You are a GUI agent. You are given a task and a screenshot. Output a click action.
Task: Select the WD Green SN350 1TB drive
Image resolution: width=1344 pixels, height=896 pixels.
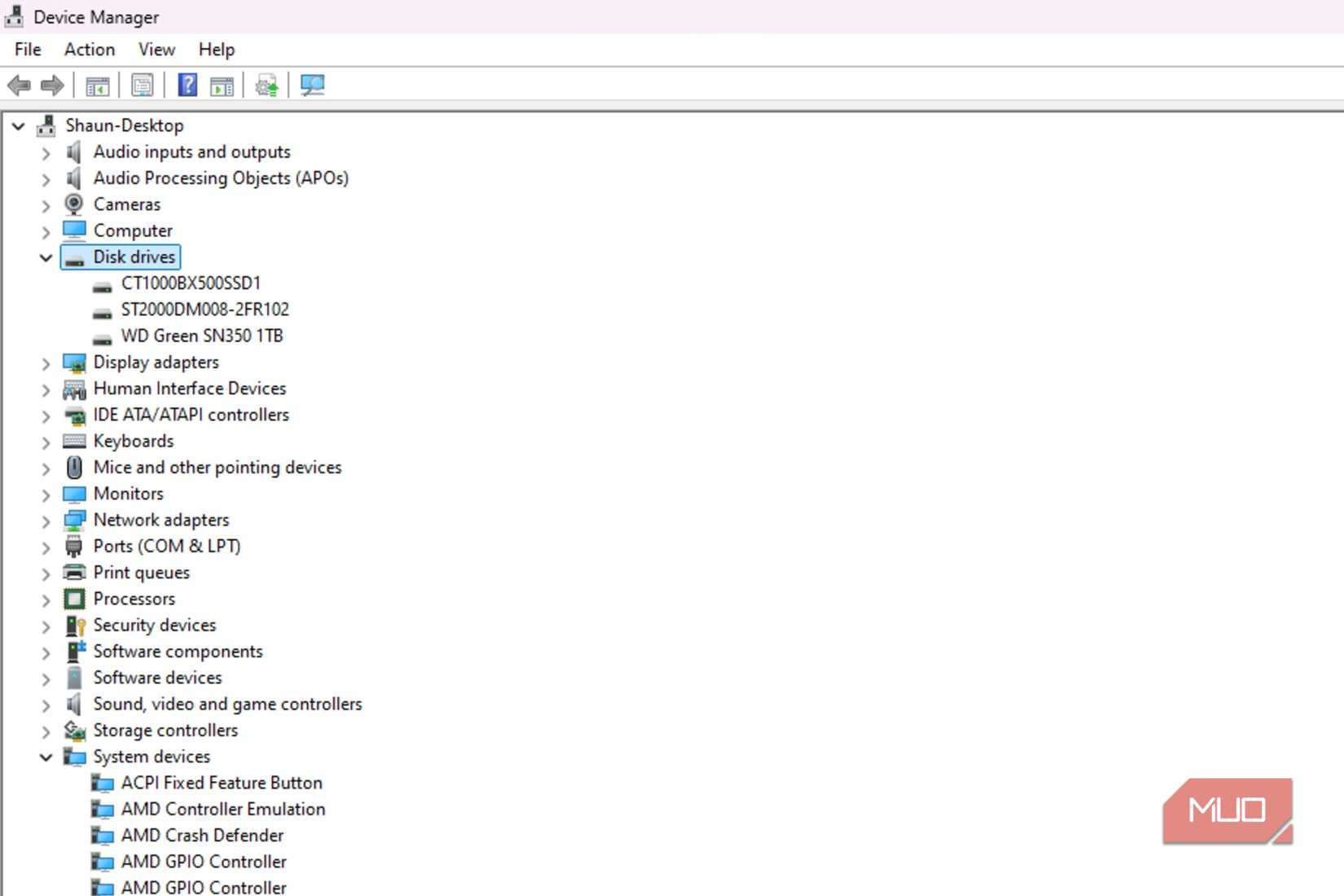click(202, 336)
